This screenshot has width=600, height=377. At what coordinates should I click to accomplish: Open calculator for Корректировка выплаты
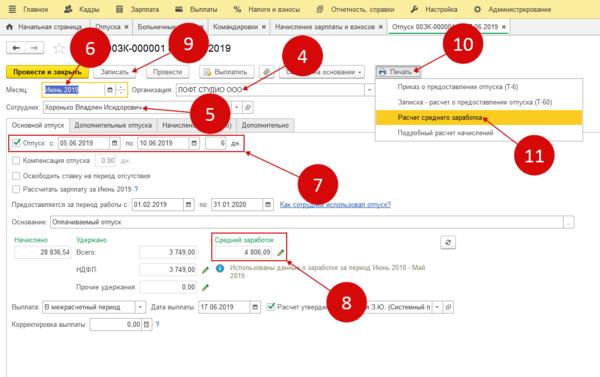pyautogui.click(x=147, y=325)
